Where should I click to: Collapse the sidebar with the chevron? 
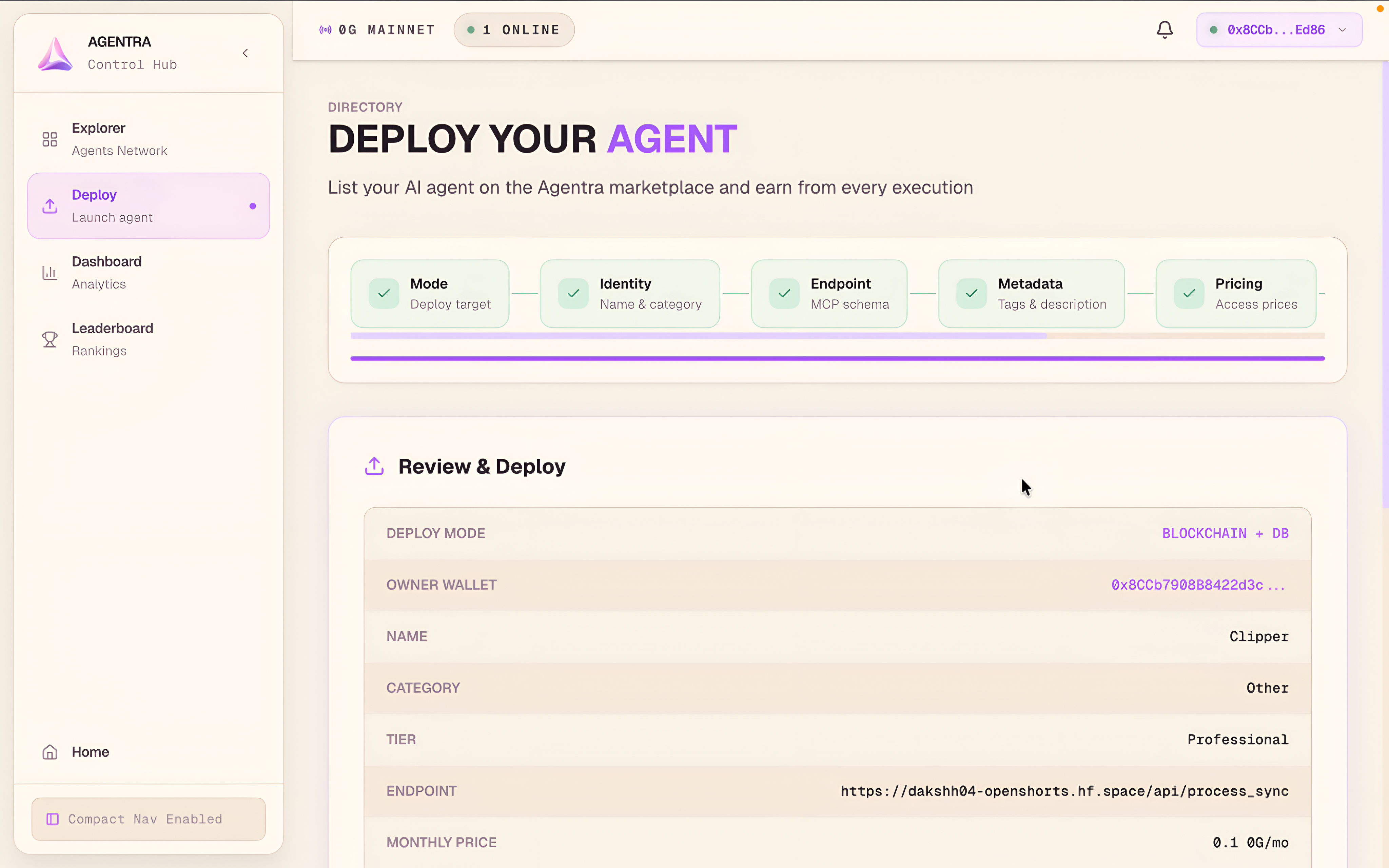tap(246, 53)
